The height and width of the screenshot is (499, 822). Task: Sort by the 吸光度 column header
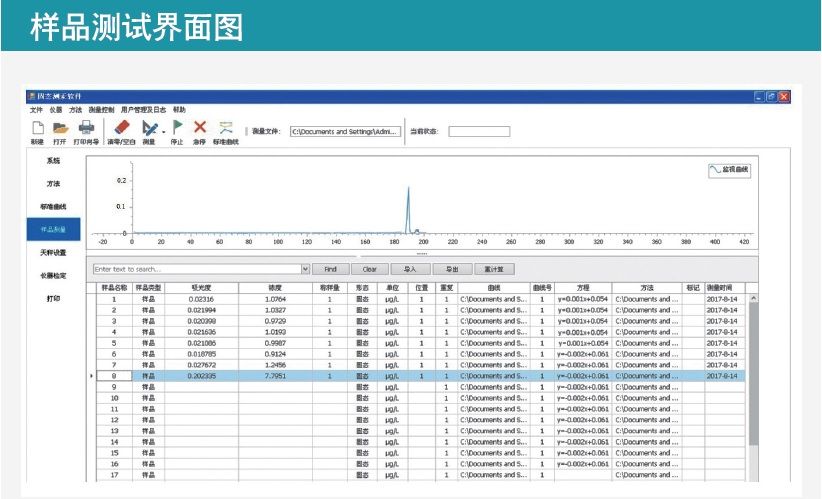[201, 288]
